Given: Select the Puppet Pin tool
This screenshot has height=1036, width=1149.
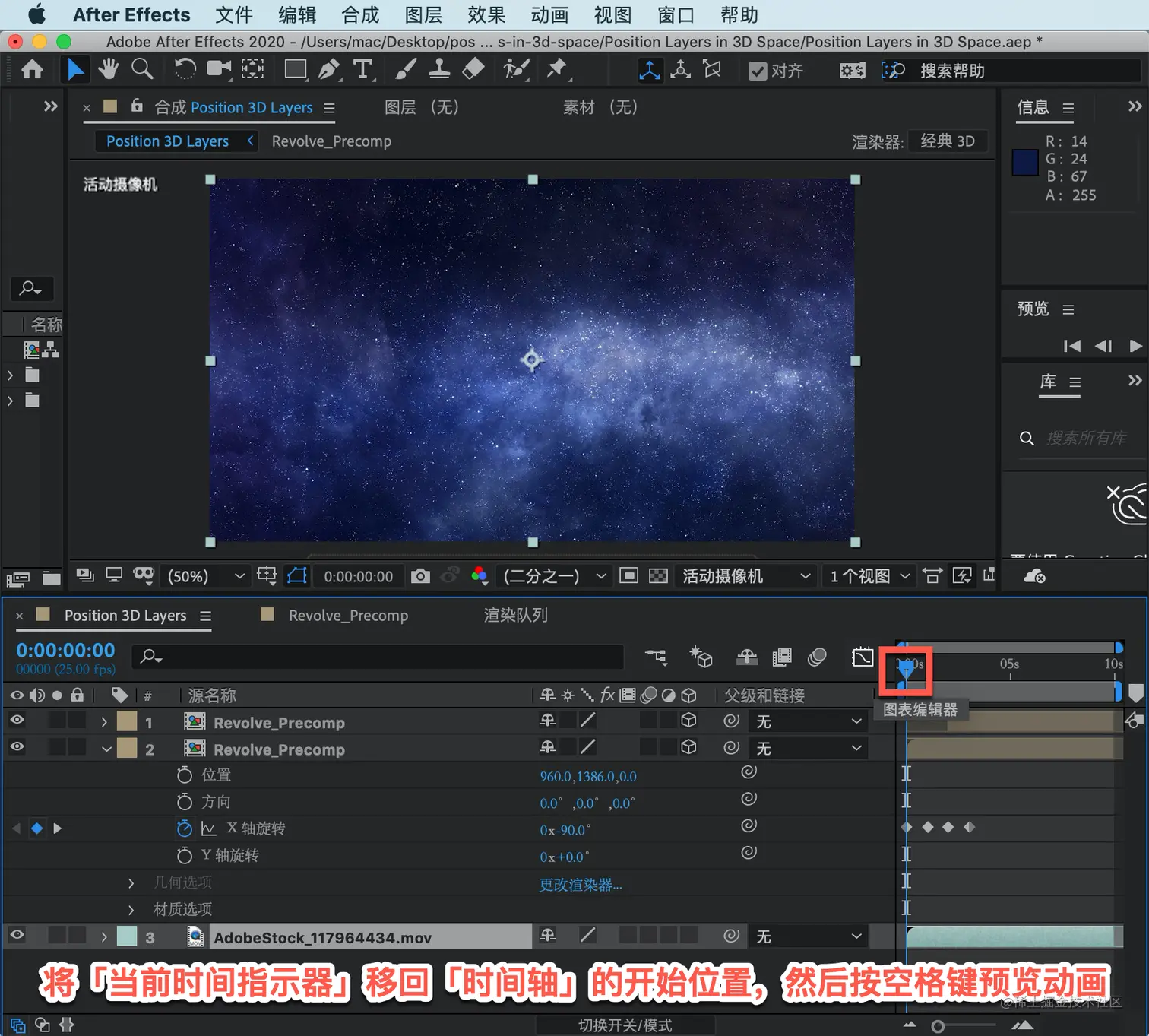Looking at the screenshot, I should coord(557,70).
